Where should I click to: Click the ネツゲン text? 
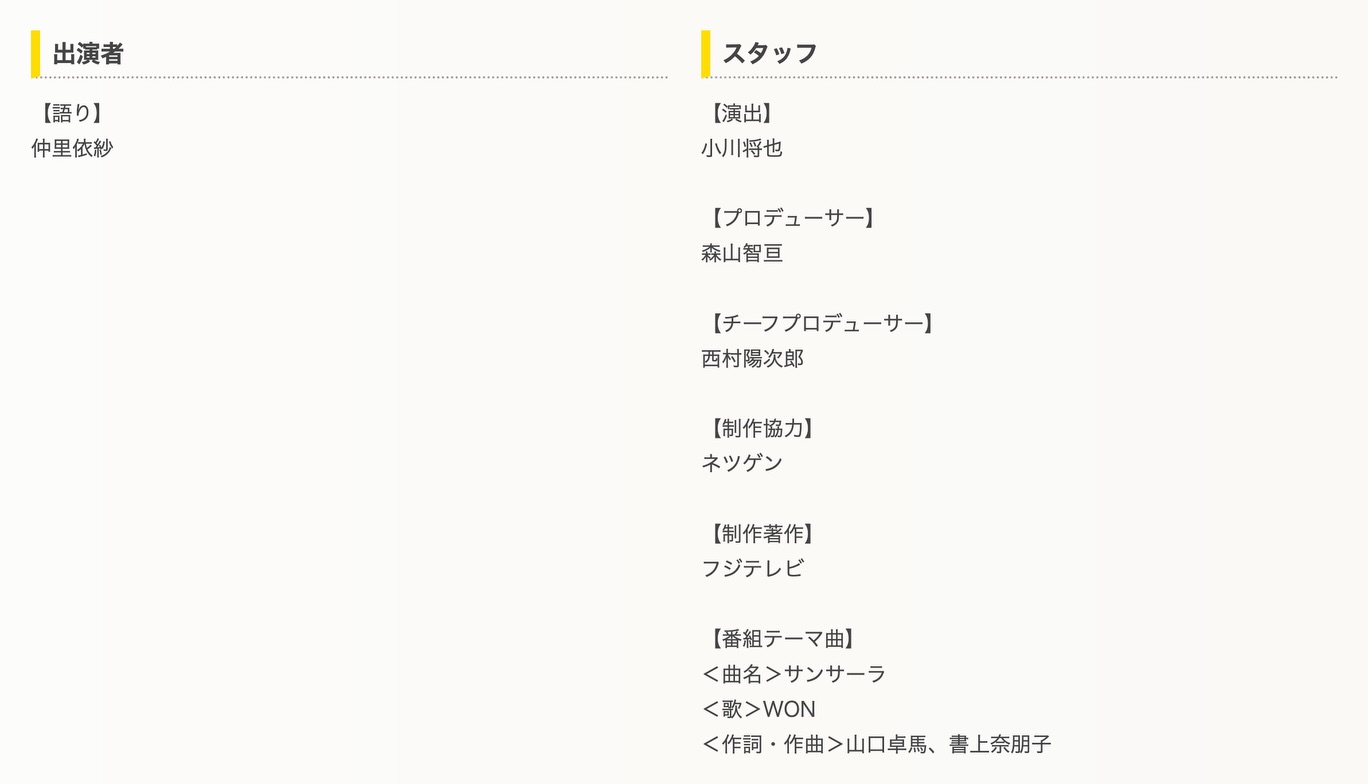pyautogui.click(x=742, y=463)
